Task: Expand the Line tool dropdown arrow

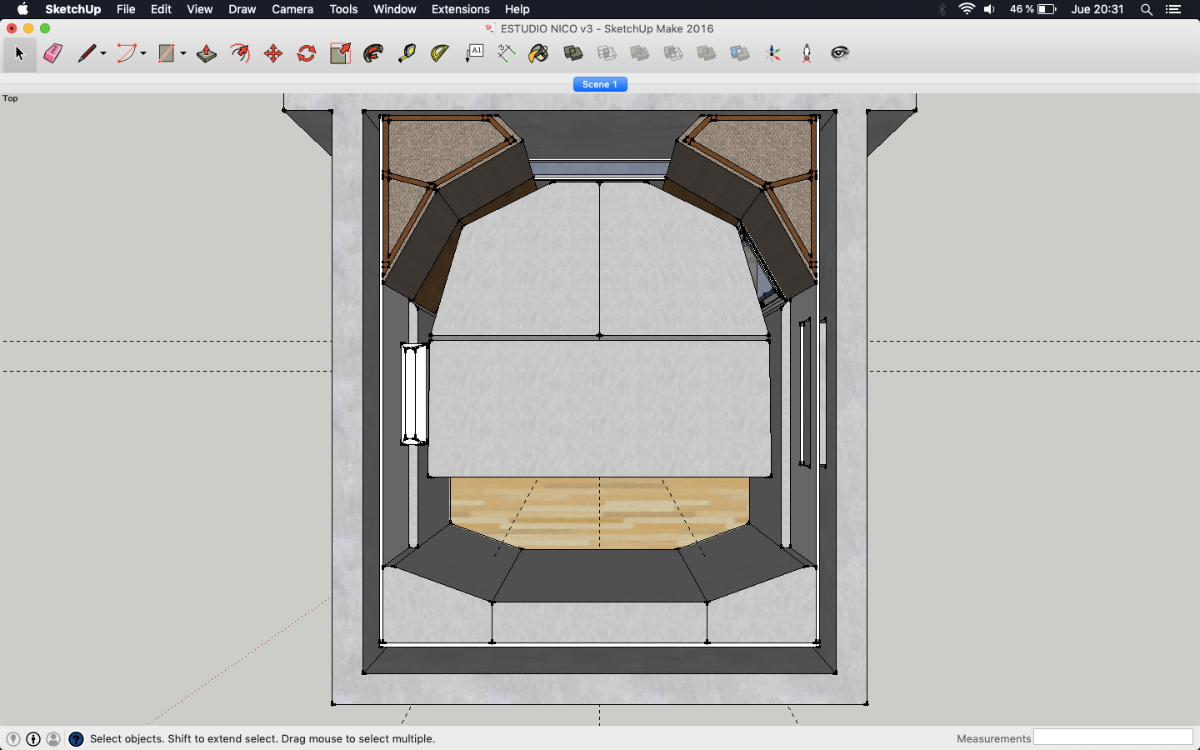Action: point(103,54)
